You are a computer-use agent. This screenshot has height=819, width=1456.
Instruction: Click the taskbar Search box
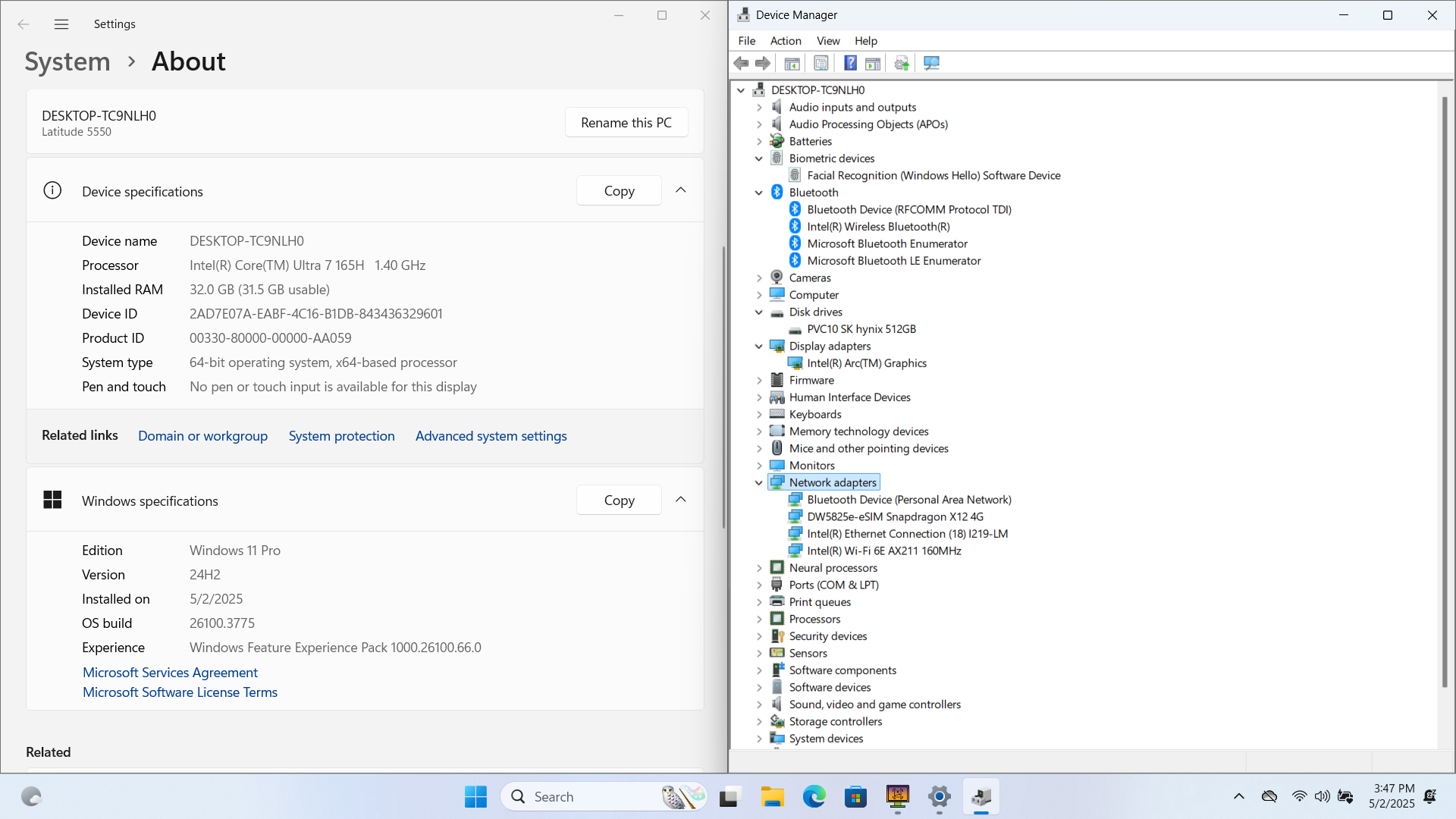603,796
